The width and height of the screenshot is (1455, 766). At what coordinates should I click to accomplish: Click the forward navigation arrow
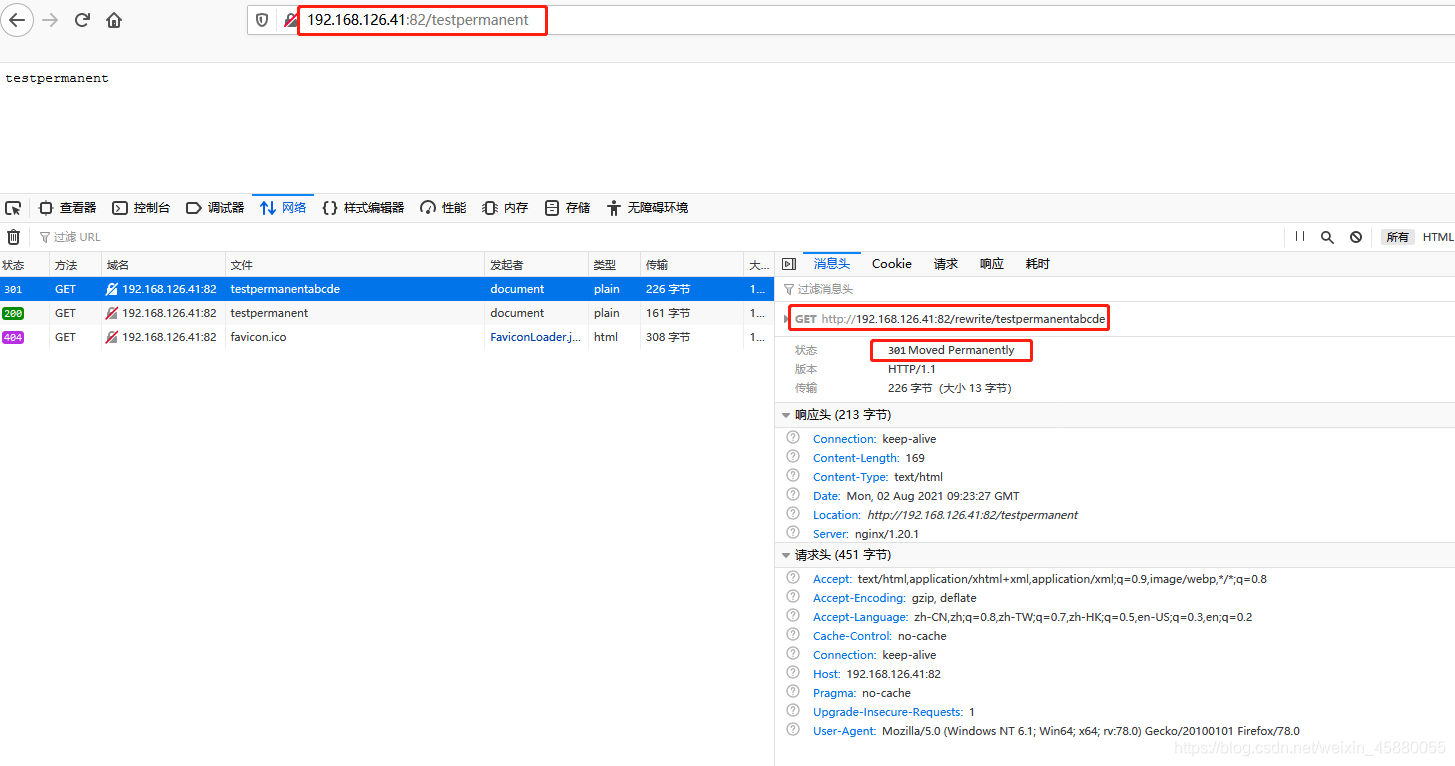(51, 19)
